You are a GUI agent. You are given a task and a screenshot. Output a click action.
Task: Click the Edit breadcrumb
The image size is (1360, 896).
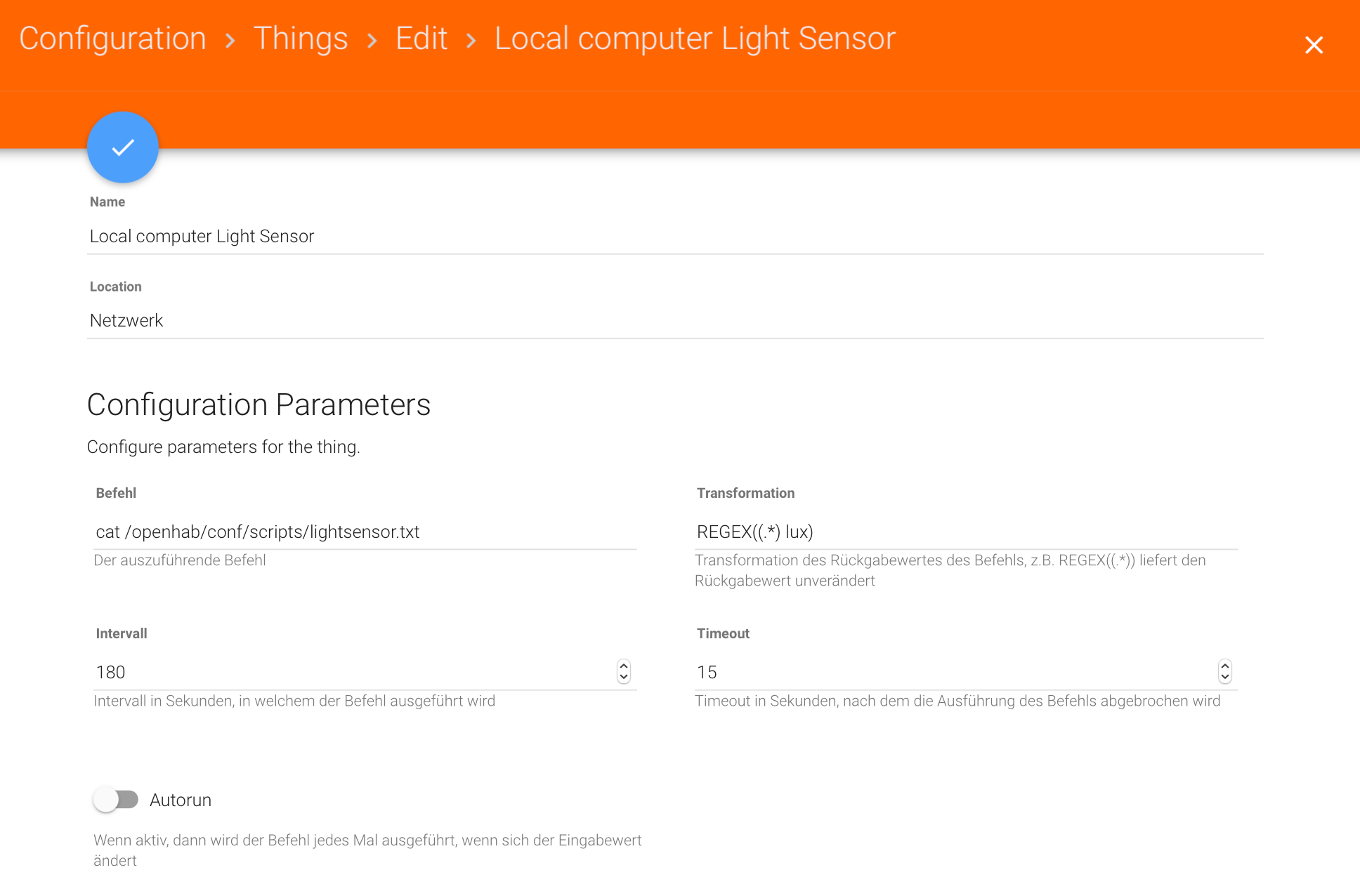point(421,38)
